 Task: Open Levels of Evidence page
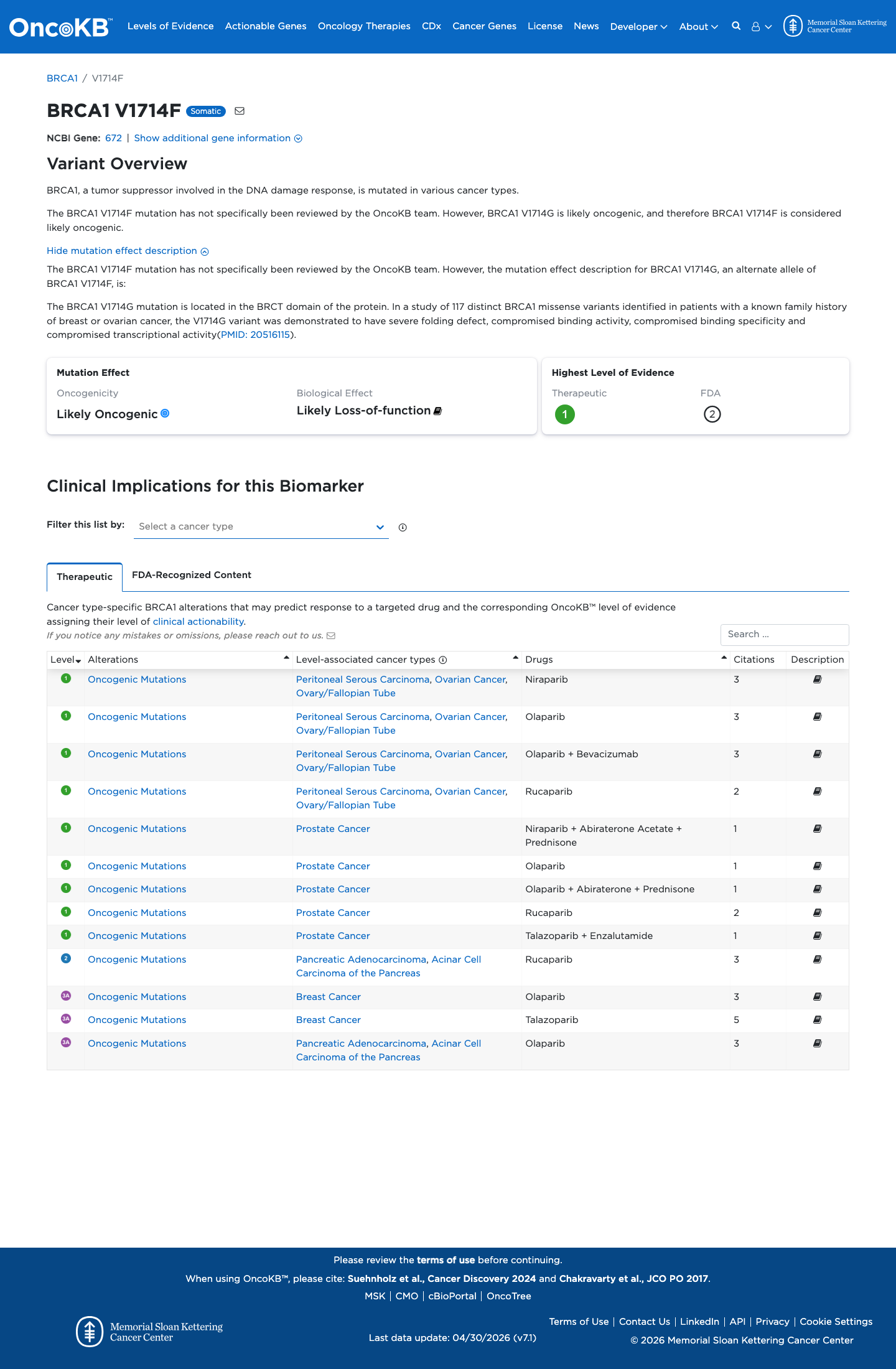click(x=170, y=26)
